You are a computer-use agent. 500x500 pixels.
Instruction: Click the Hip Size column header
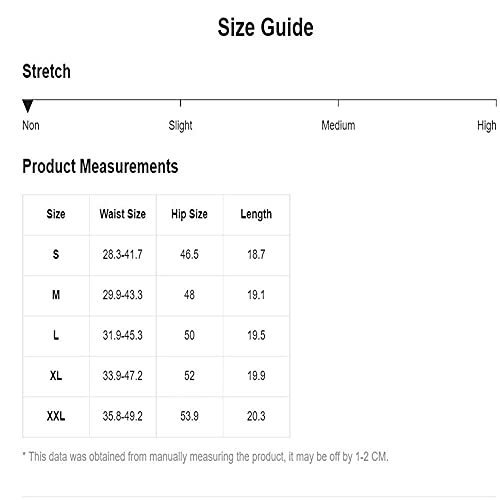tap(189, 214)
